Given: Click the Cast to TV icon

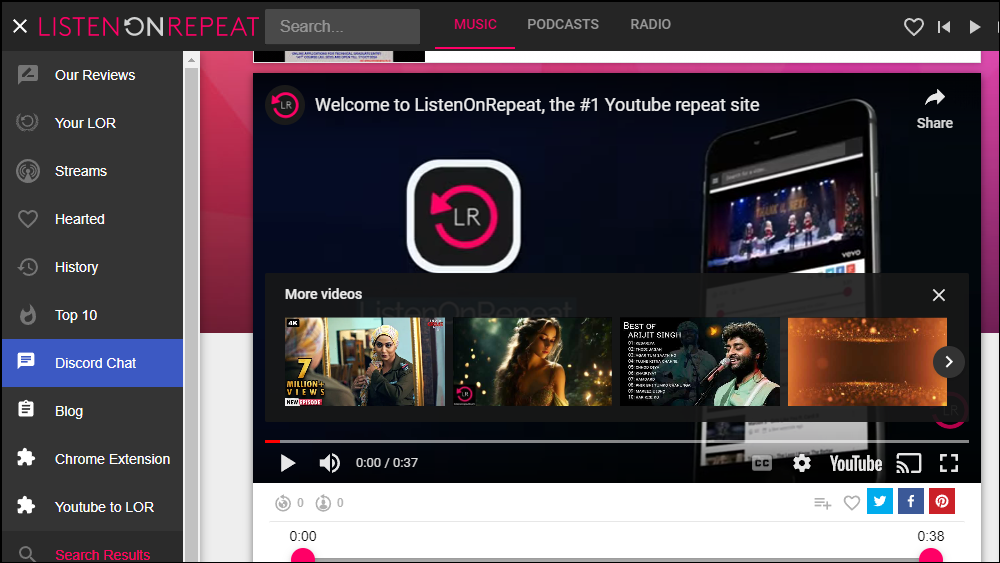Looking at the screenshot, I should click(x=909, y=464).
